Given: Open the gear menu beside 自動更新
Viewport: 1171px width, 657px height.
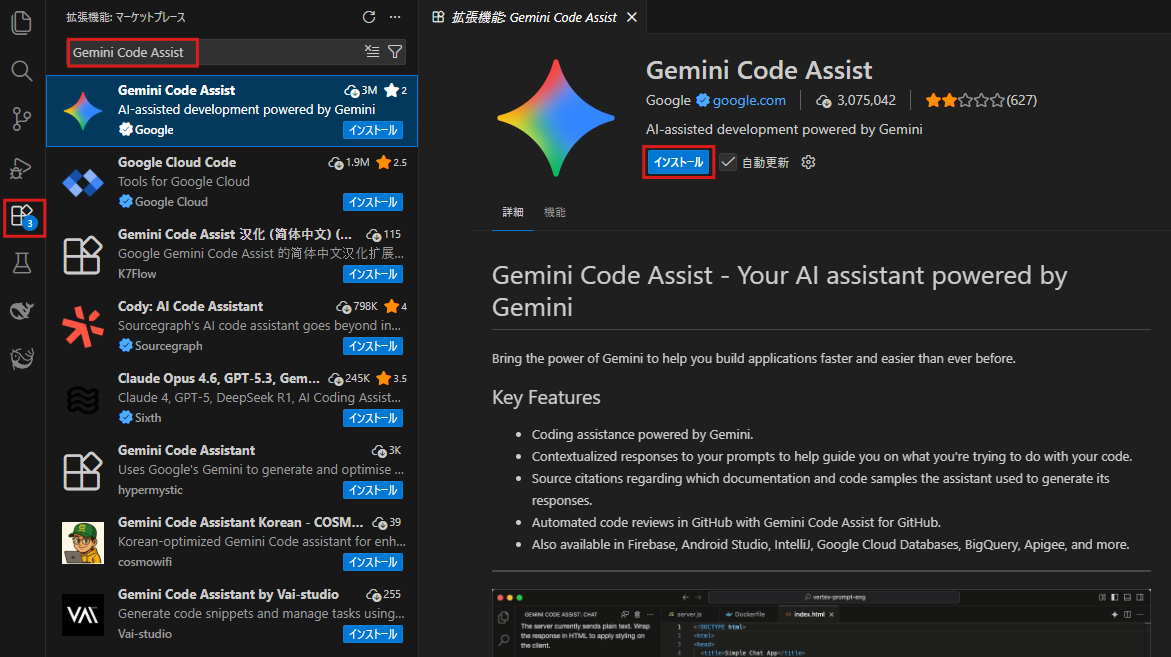Looking at the screenshot, I should click(x=808, y=162).
